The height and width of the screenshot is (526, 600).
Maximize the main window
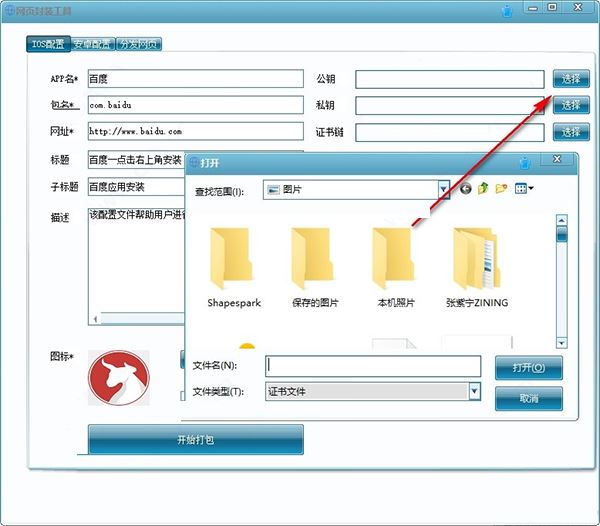coord(552,7)
